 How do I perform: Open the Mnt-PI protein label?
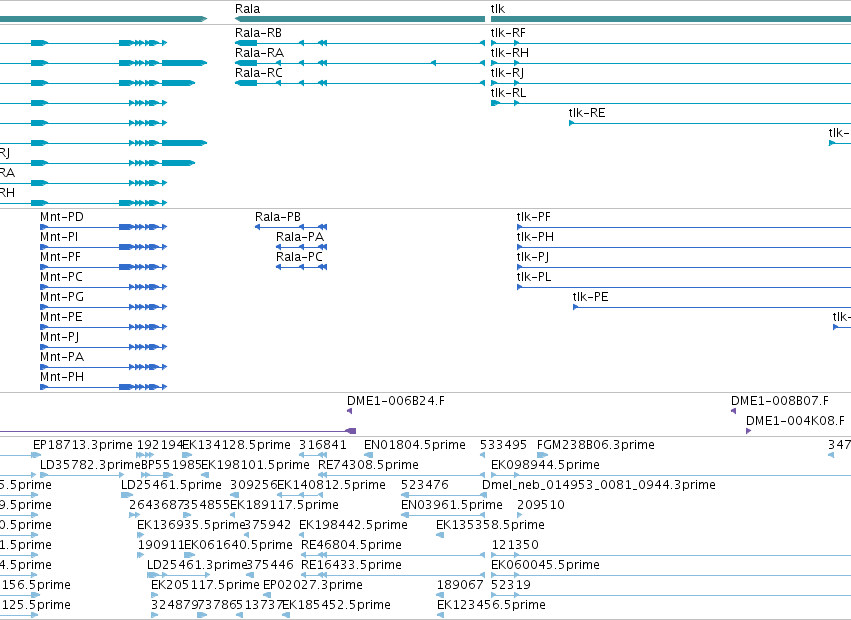coord(59,237)
